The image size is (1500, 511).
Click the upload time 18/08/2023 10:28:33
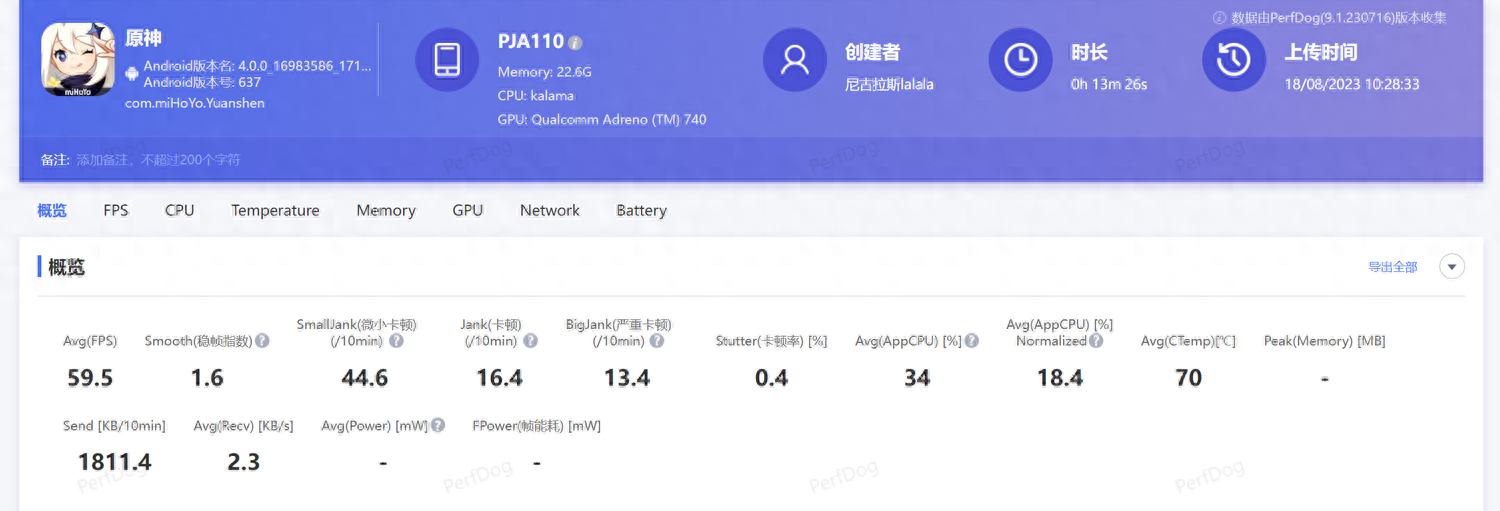1352,84
